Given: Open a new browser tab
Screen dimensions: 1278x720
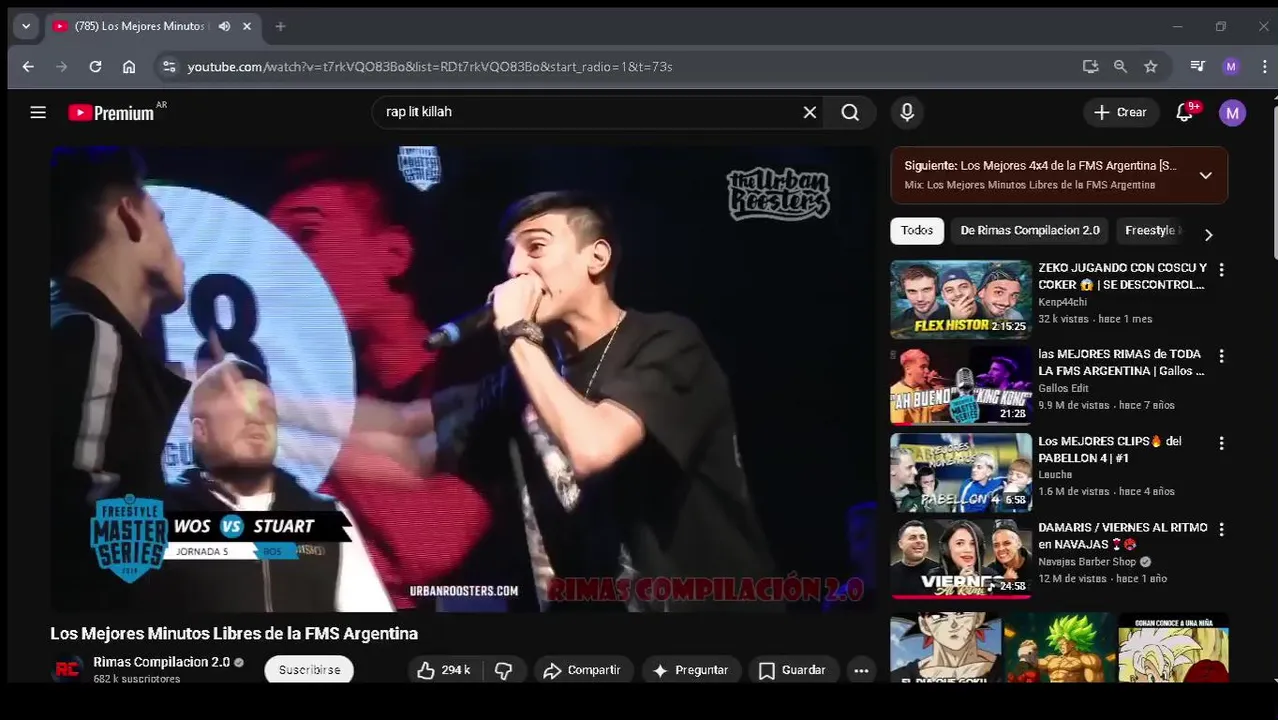Looking at the screenshot, I should coord(280,27).
